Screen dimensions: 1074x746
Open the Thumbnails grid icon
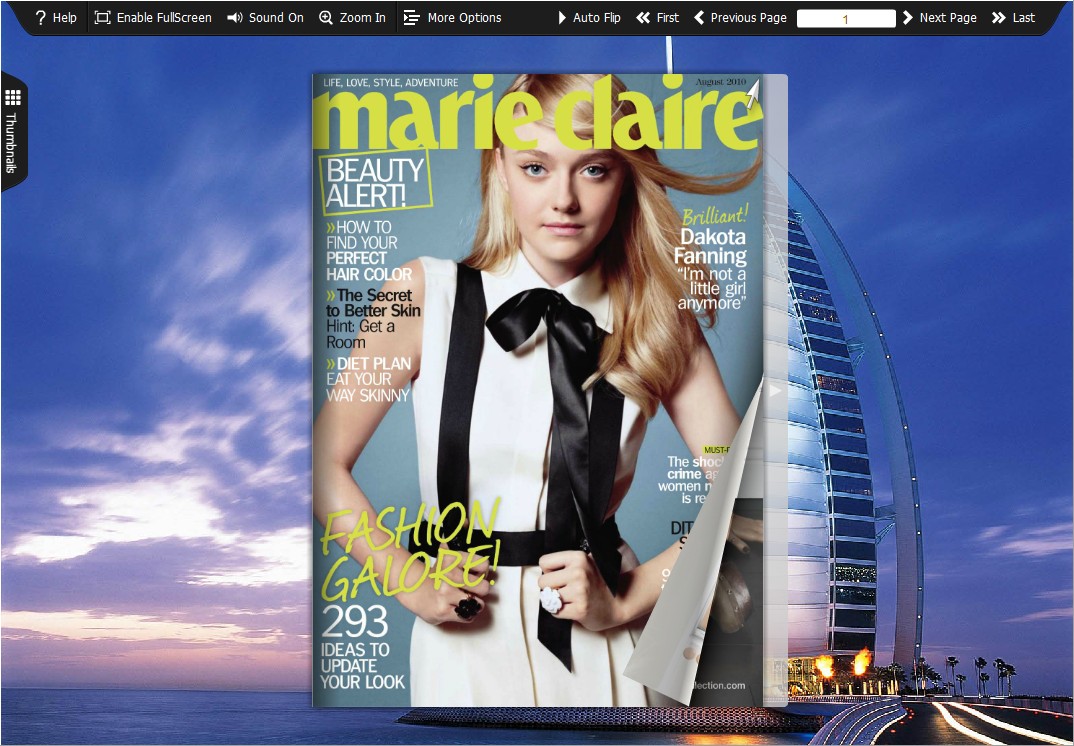[12, 98]
